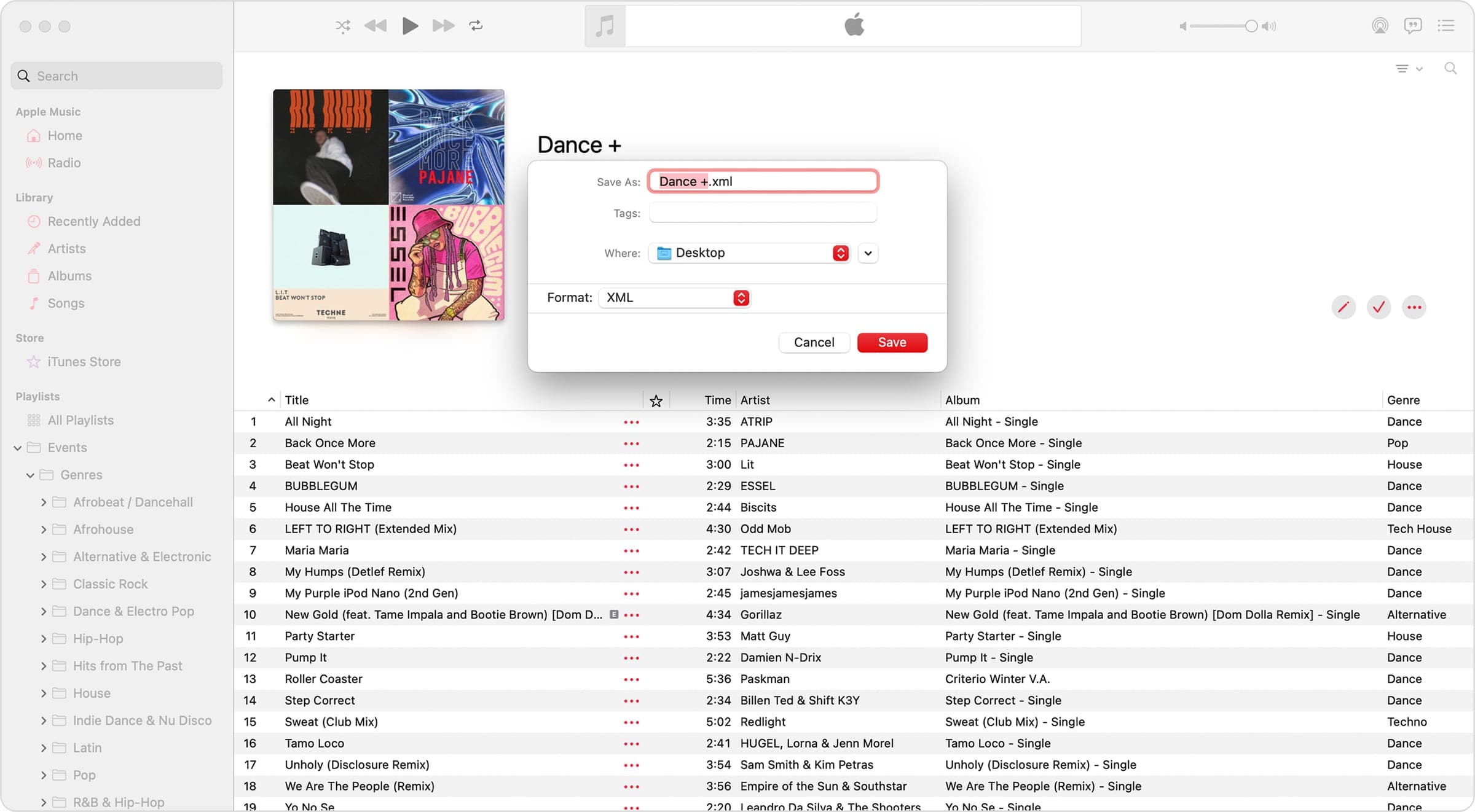
Task: Collapse the Genres folder
Action: pyautogui.click(x=30, y=475)
